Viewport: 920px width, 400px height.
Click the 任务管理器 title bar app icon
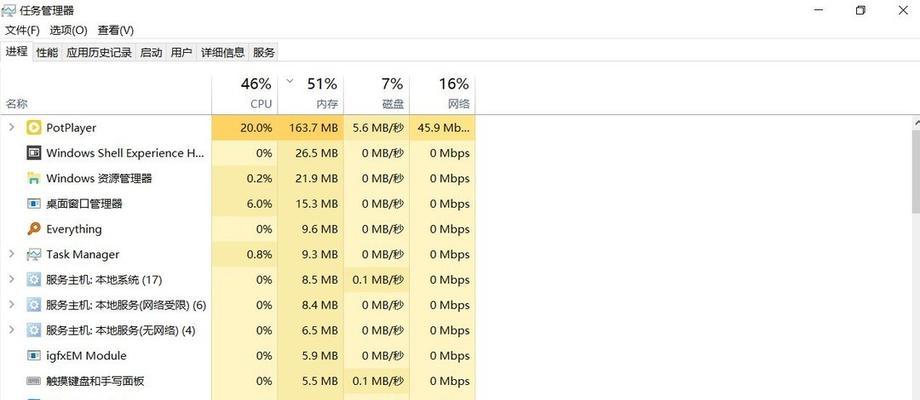click(9, 11)
